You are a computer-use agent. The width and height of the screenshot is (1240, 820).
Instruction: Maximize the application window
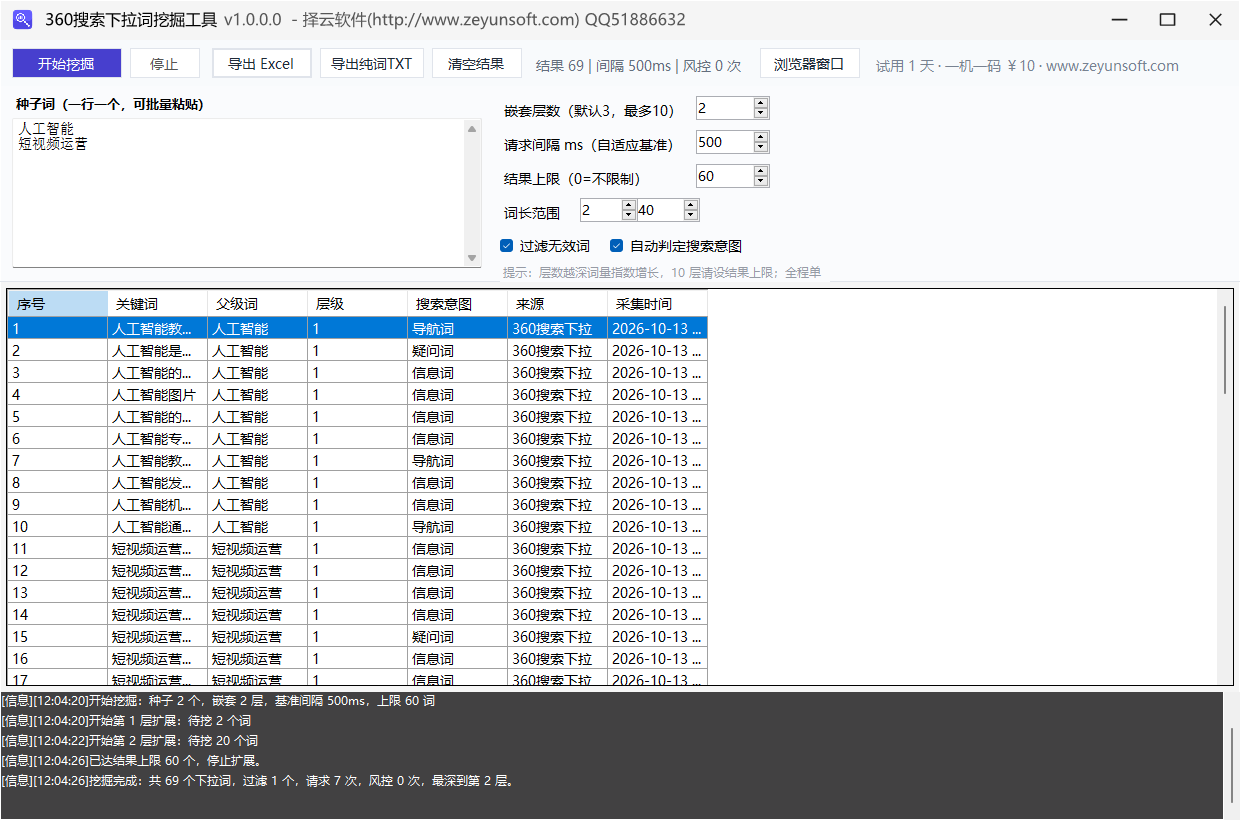click(x=1167, y=20)
